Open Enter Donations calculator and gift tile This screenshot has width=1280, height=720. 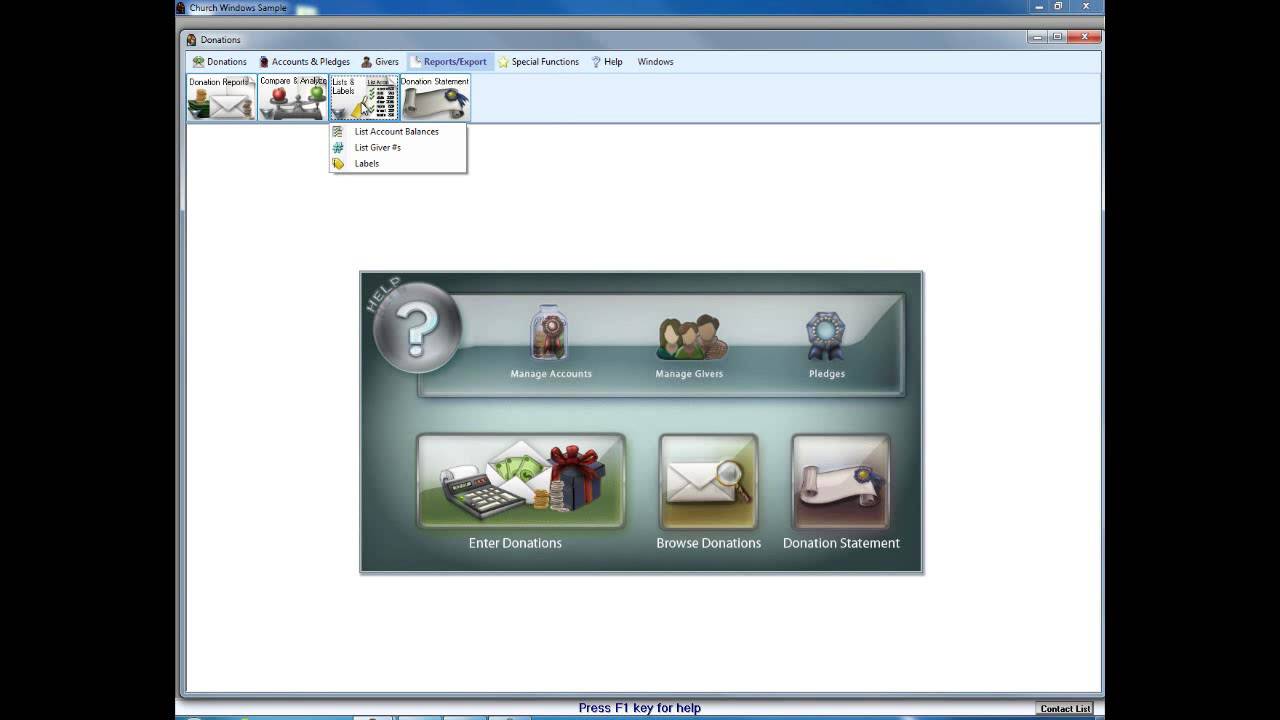pyautogui.click(x=521, y=482)
